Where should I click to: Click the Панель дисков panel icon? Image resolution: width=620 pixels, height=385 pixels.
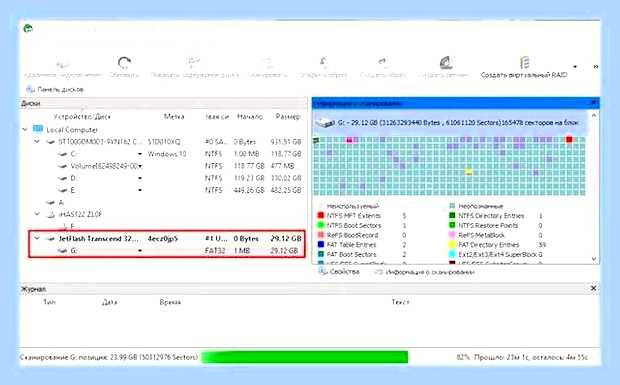click(30, 89)
